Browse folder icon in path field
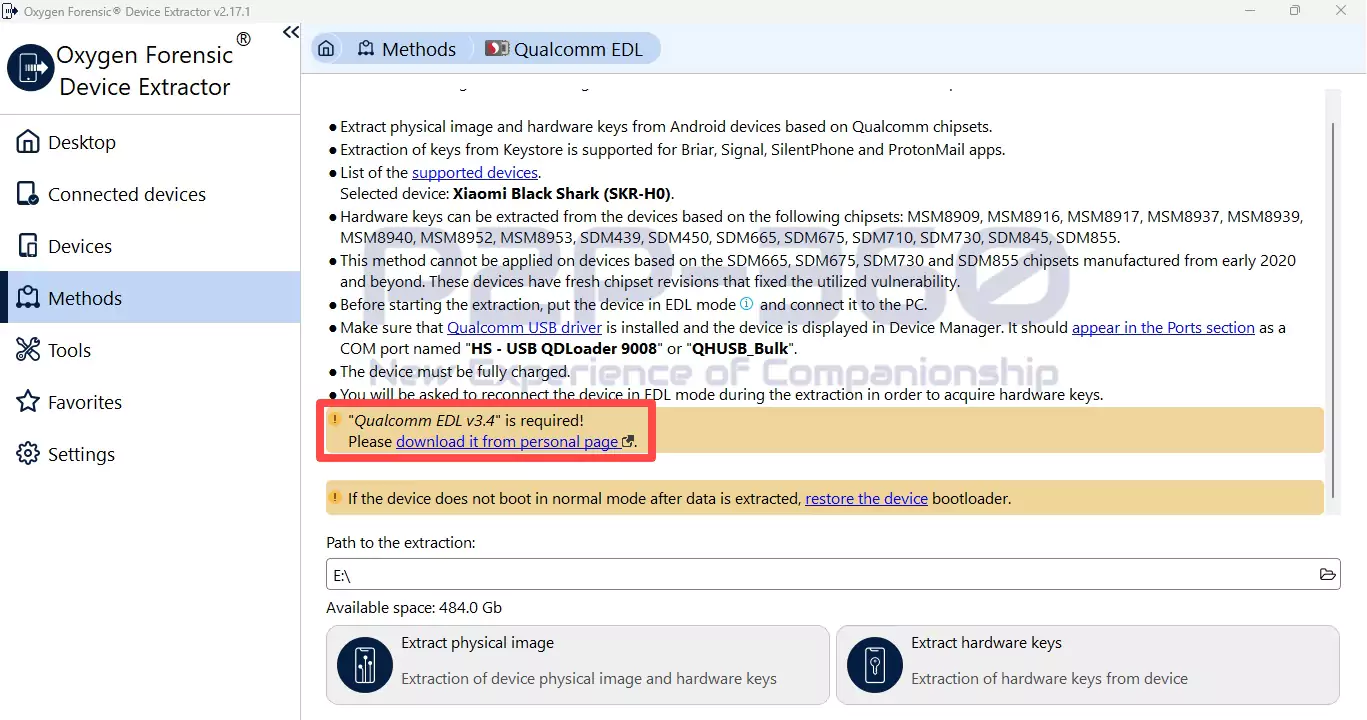1367x720 pixels. pos(1328,574)
